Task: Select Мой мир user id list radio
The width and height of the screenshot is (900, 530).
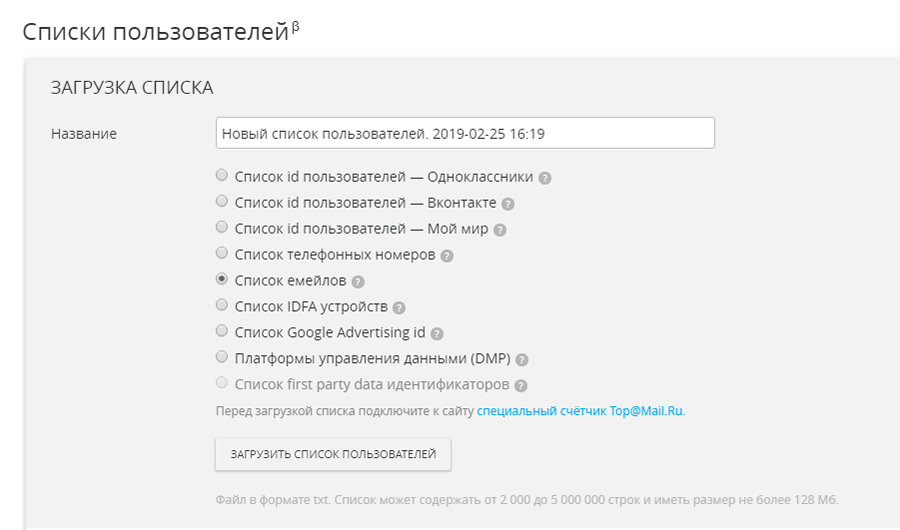Action: pyautogui.click(x=222, y=227)
